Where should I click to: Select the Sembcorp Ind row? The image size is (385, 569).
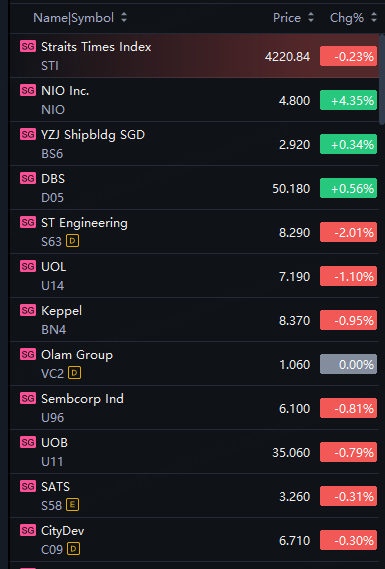click(x=194, y=408)
